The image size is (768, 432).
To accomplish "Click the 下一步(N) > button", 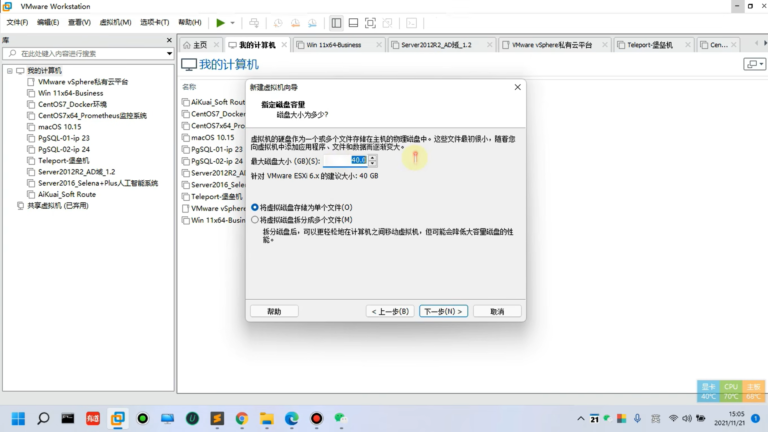I will (443, 312).
